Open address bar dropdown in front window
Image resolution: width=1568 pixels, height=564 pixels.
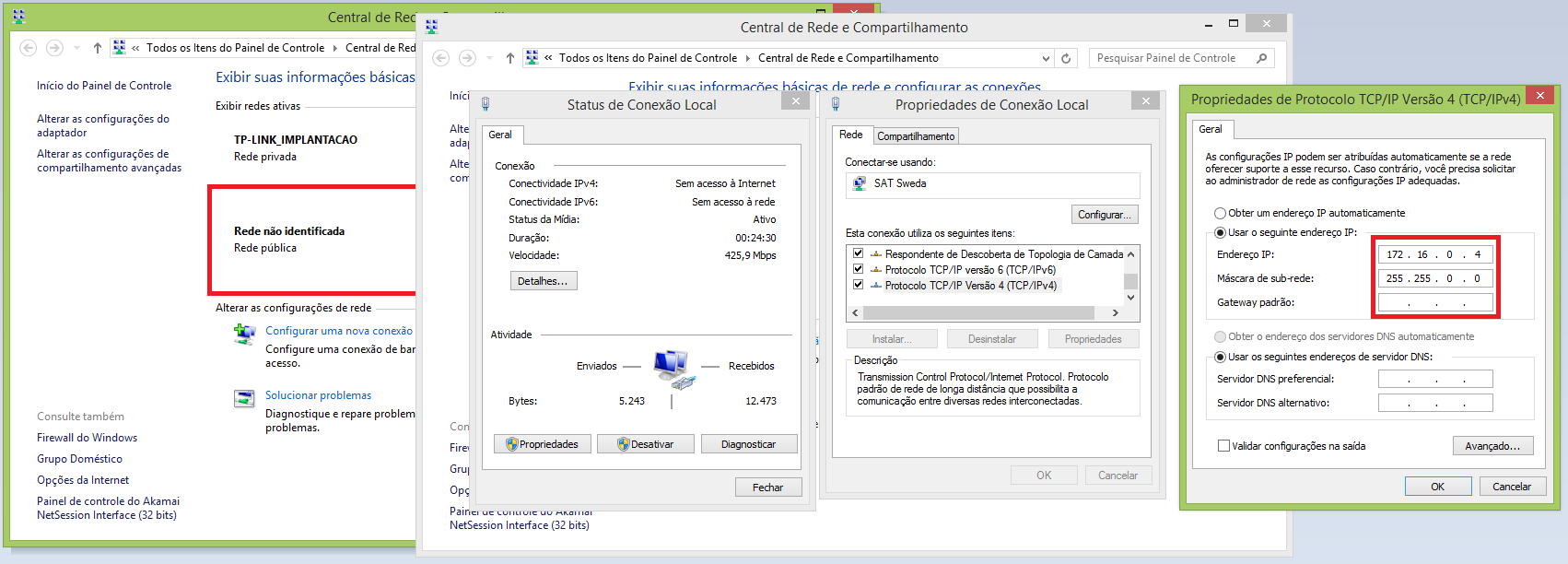tap(1046, 58)
